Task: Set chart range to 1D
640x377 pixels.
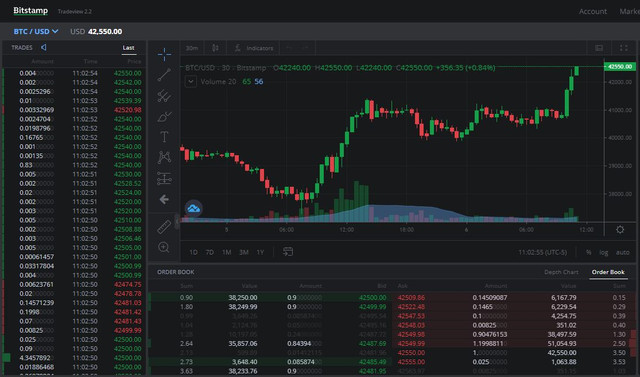Action: click(x=193, y=253)
